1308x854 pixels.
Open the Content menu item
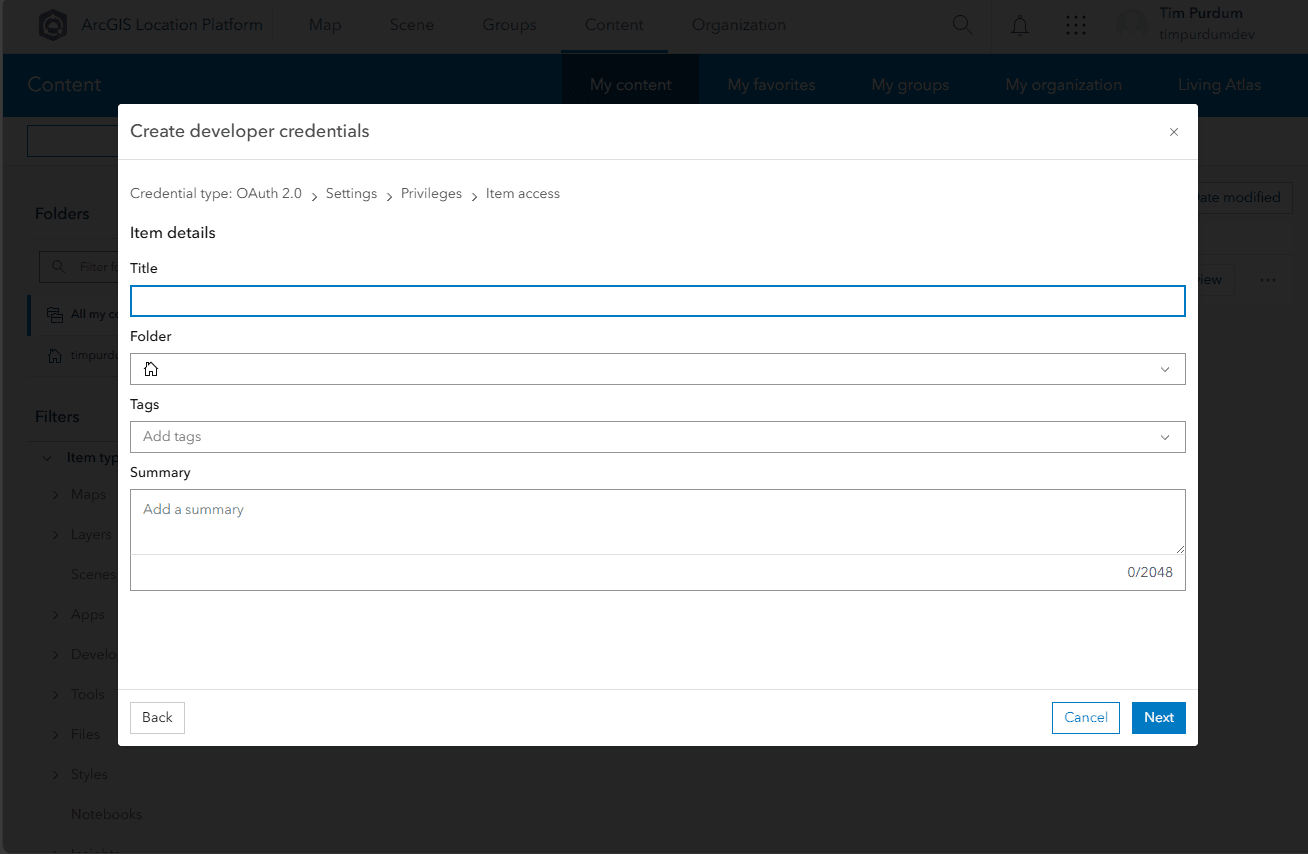(x=614, y=25)
